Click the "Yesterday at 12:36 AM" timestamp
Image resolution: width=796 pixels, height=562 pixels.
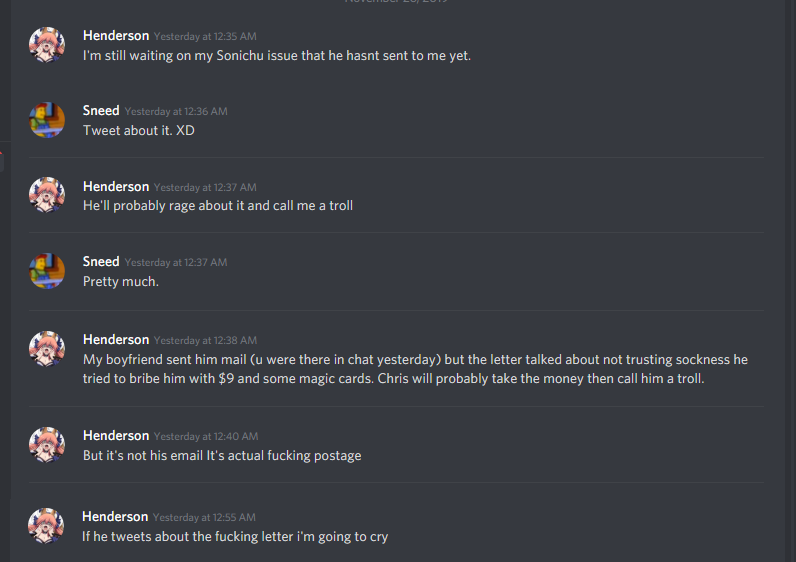point(176,112)
